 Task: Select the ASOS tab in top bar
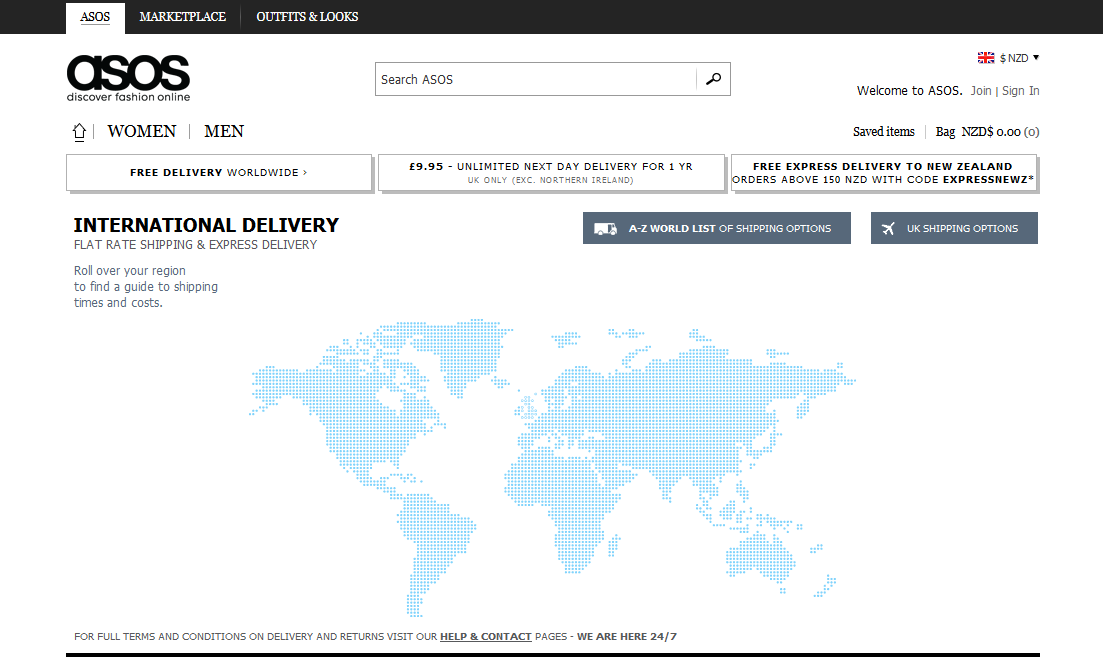coord(95,17)
